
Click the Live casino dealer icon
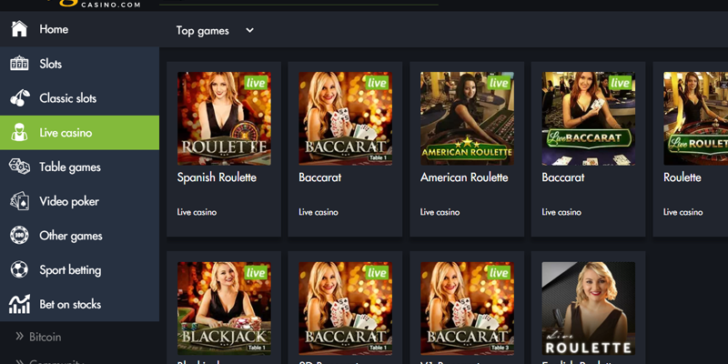[x=19, y=132]
